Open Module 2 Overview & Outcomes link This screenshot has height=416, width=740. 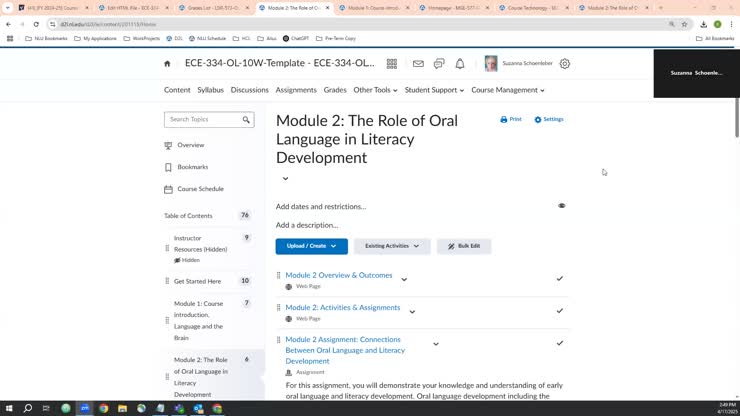pyautogui.click(x=338, y=275)
